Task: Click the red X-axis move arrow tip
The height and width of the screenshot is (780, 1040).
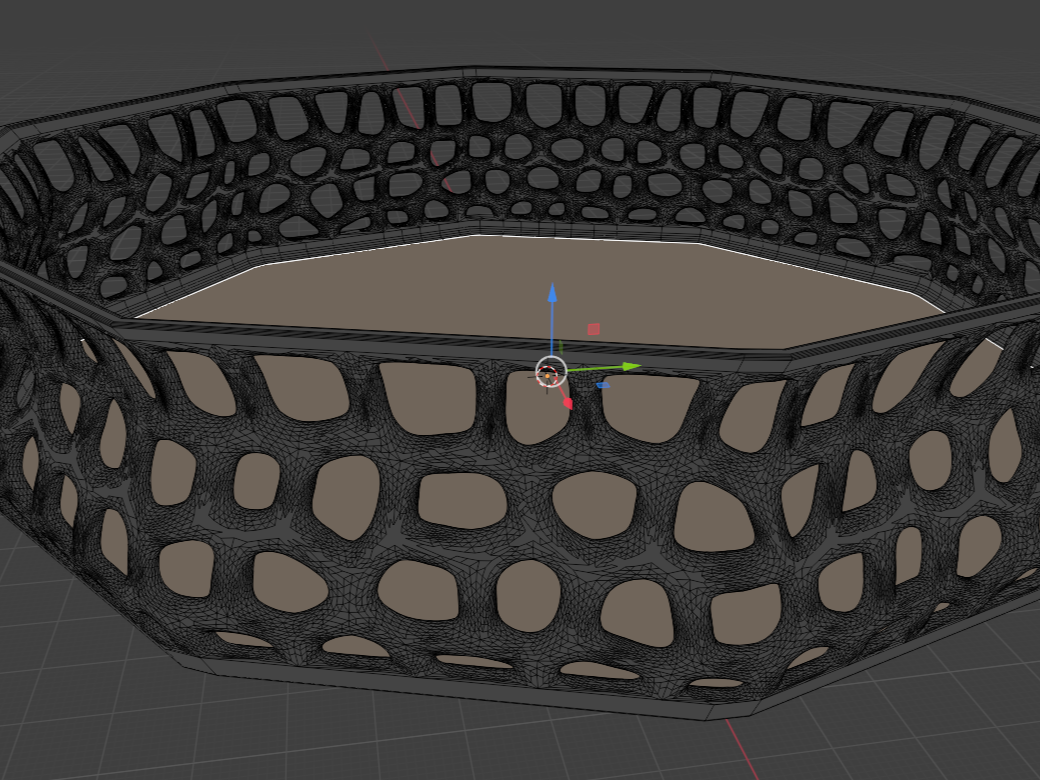Action: 567,403
